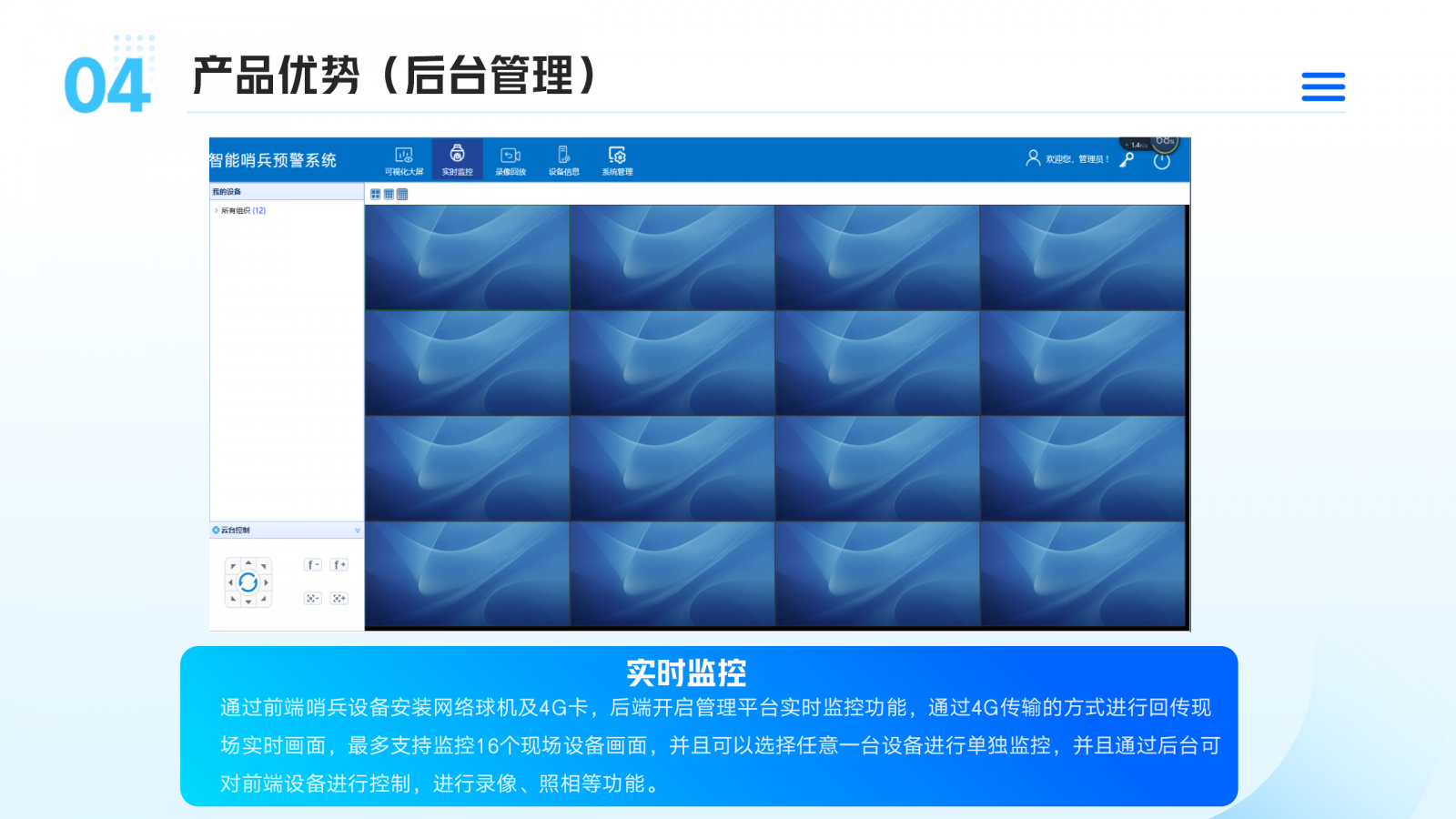Select the sixteen-pane grid layout

coord(402,194)
